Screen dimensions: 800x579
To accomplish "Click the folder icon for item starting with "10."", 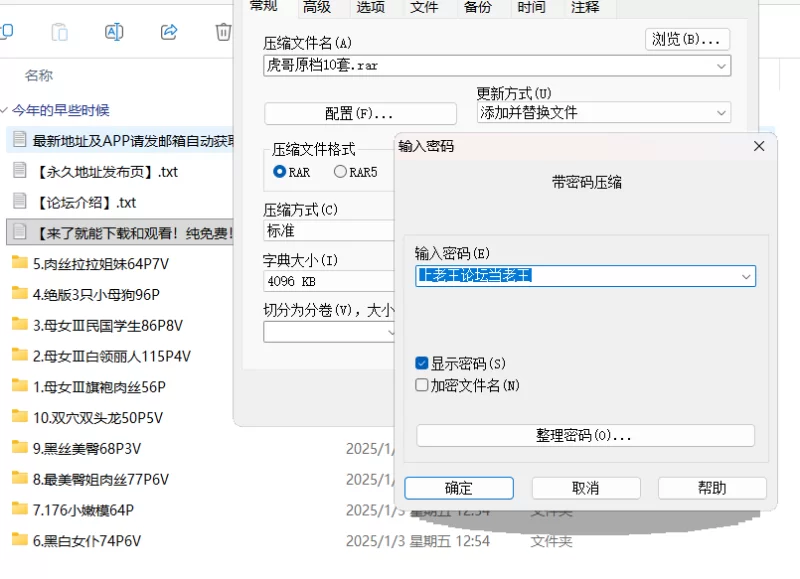I will [19, 417].
